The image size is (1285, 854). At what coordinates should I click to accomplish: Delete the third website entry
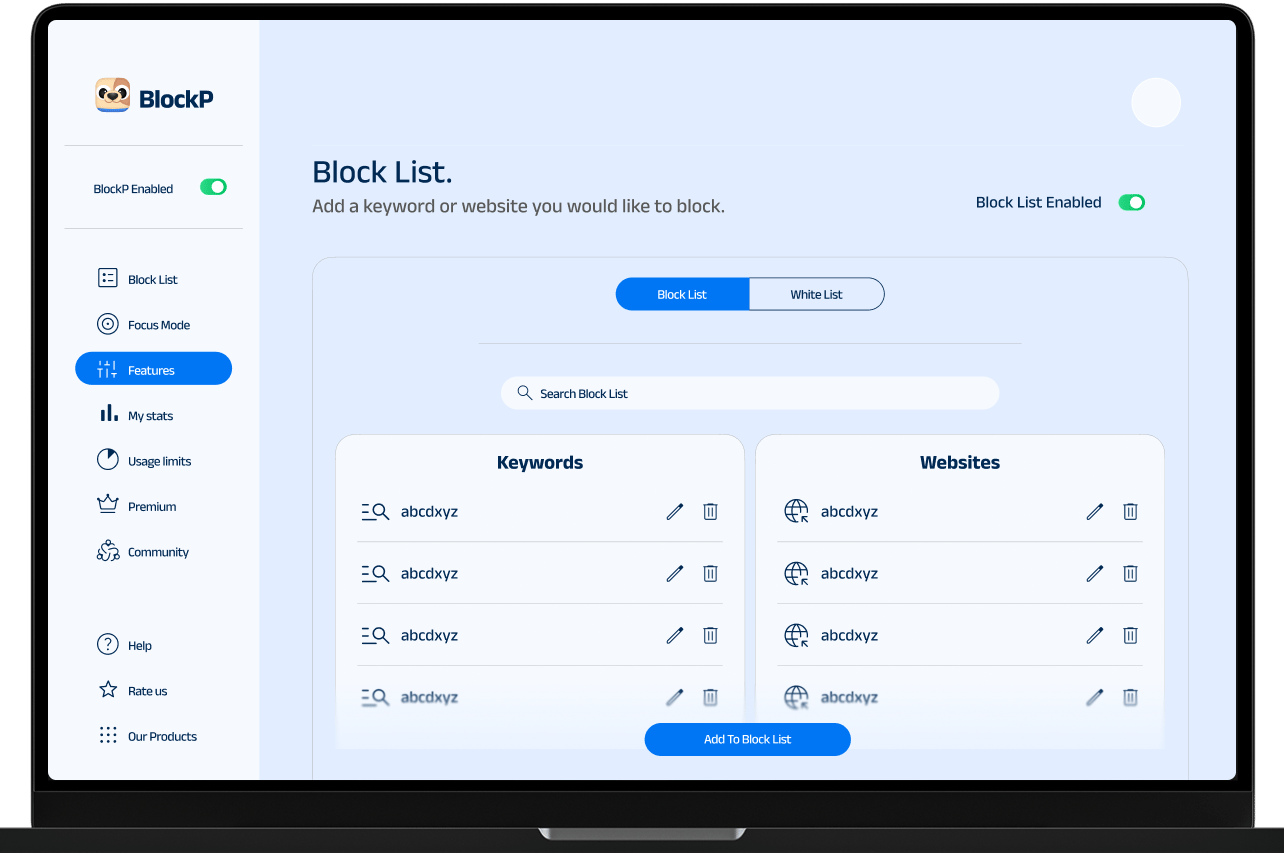(x=1130, y=635)
